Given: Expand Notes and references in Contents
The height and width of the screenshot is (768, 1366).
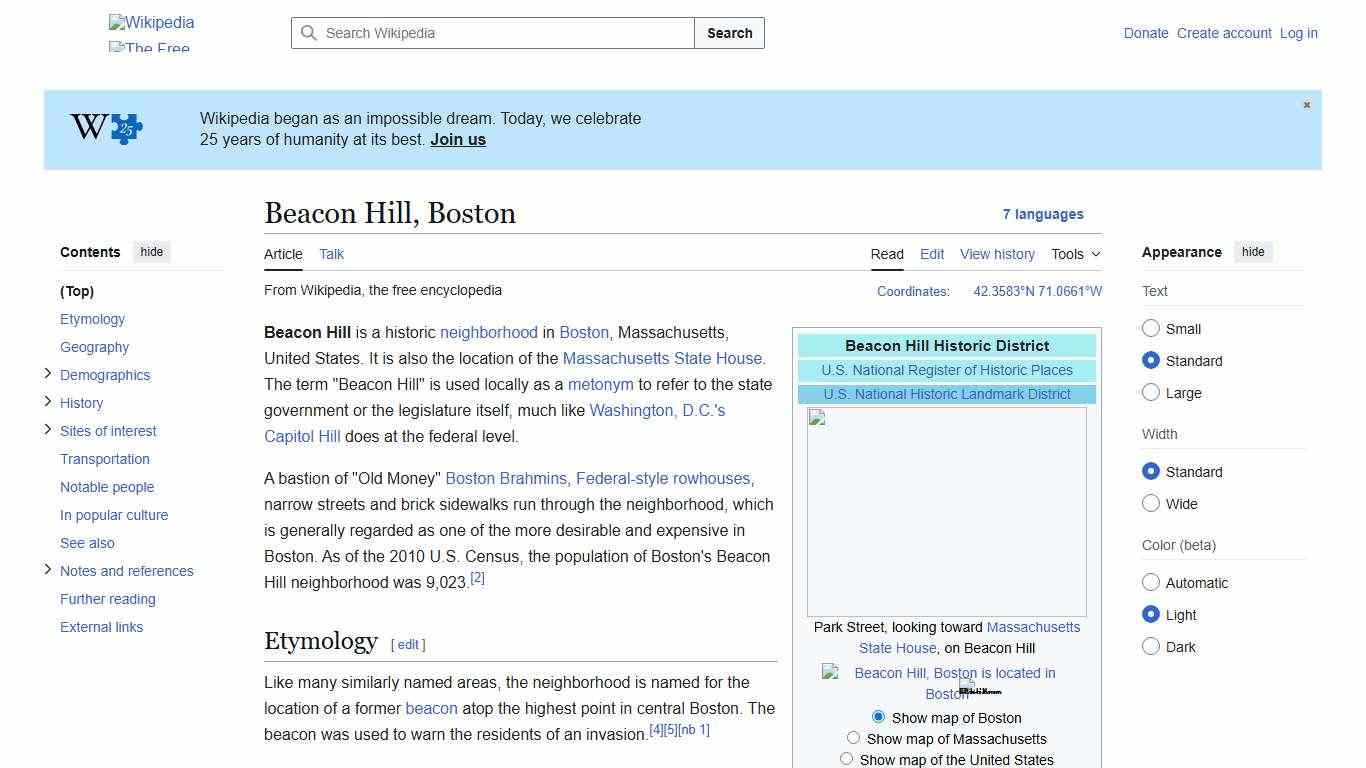Looking at the screenshot, I should 47,569.
